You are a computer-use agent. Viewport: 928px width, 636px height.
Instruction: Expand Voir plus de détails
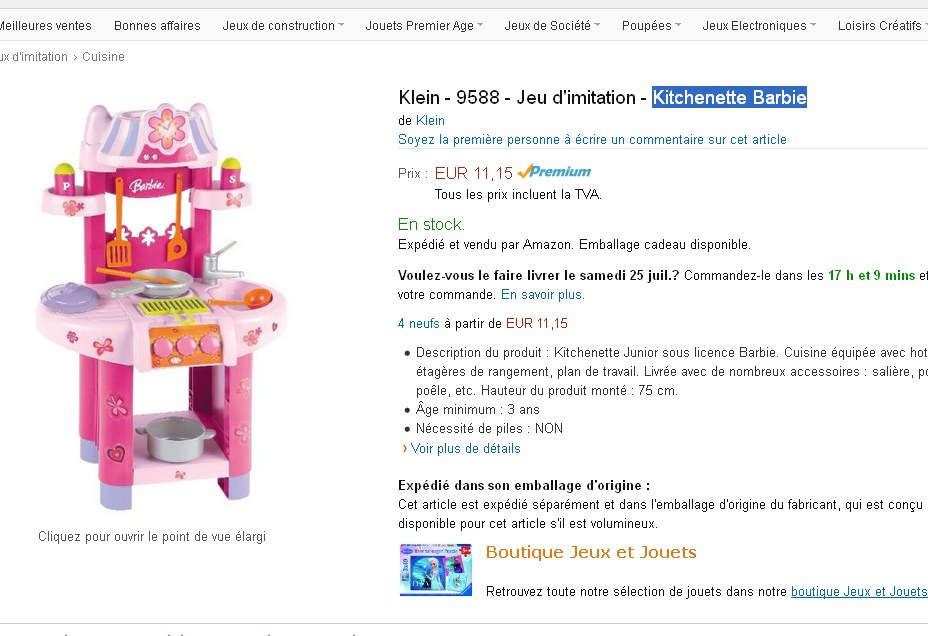465,449
